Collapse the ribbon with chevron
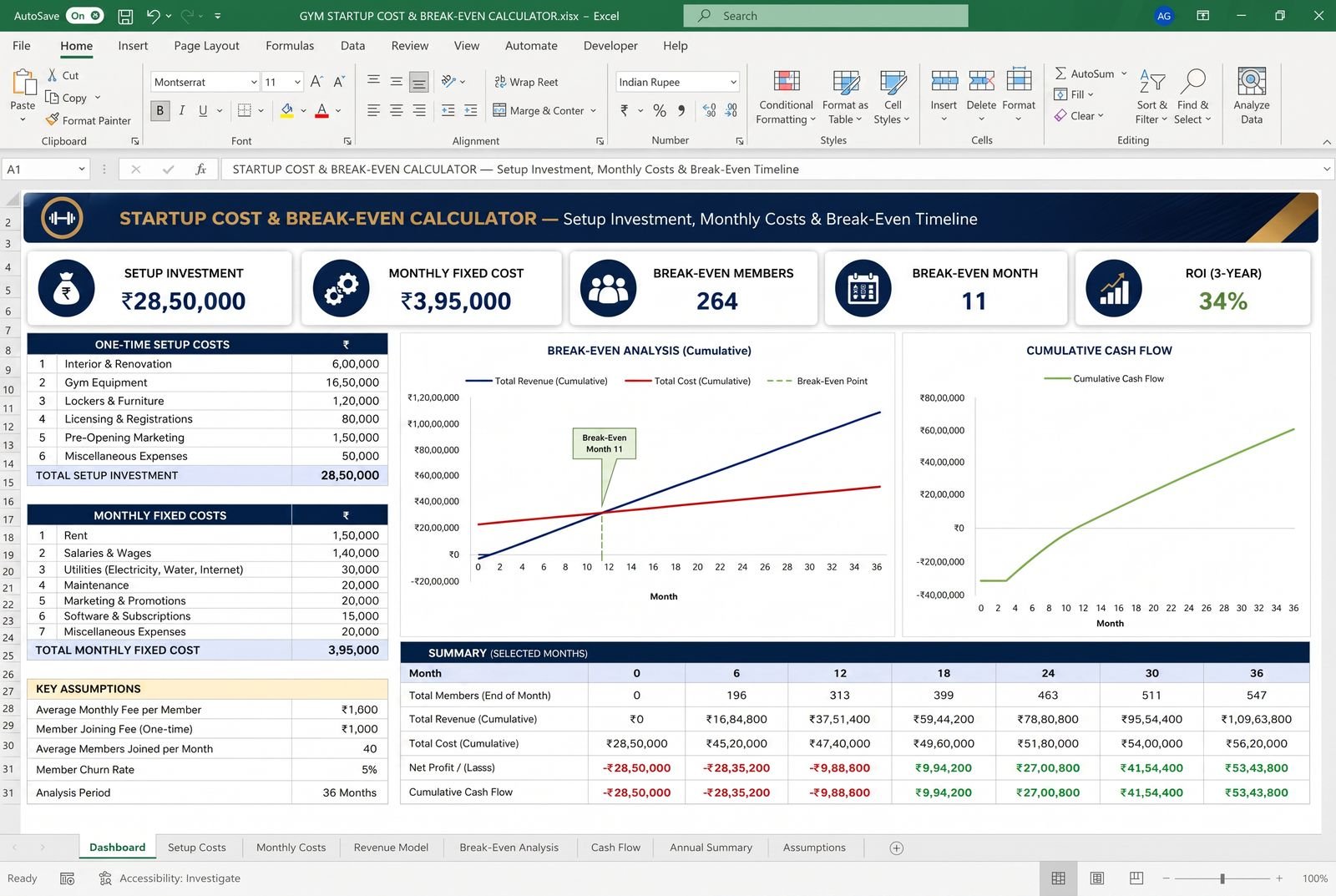Screen dimensions: 1336x896 pyautogui.click(x=1327, y=142)
